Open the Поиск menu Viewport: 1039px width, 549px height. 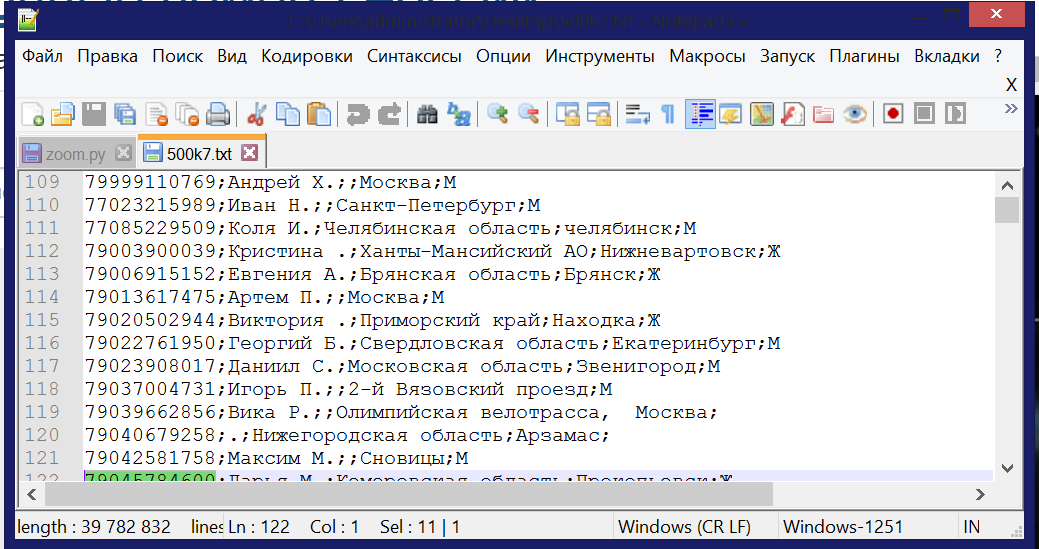coord(178,56)
